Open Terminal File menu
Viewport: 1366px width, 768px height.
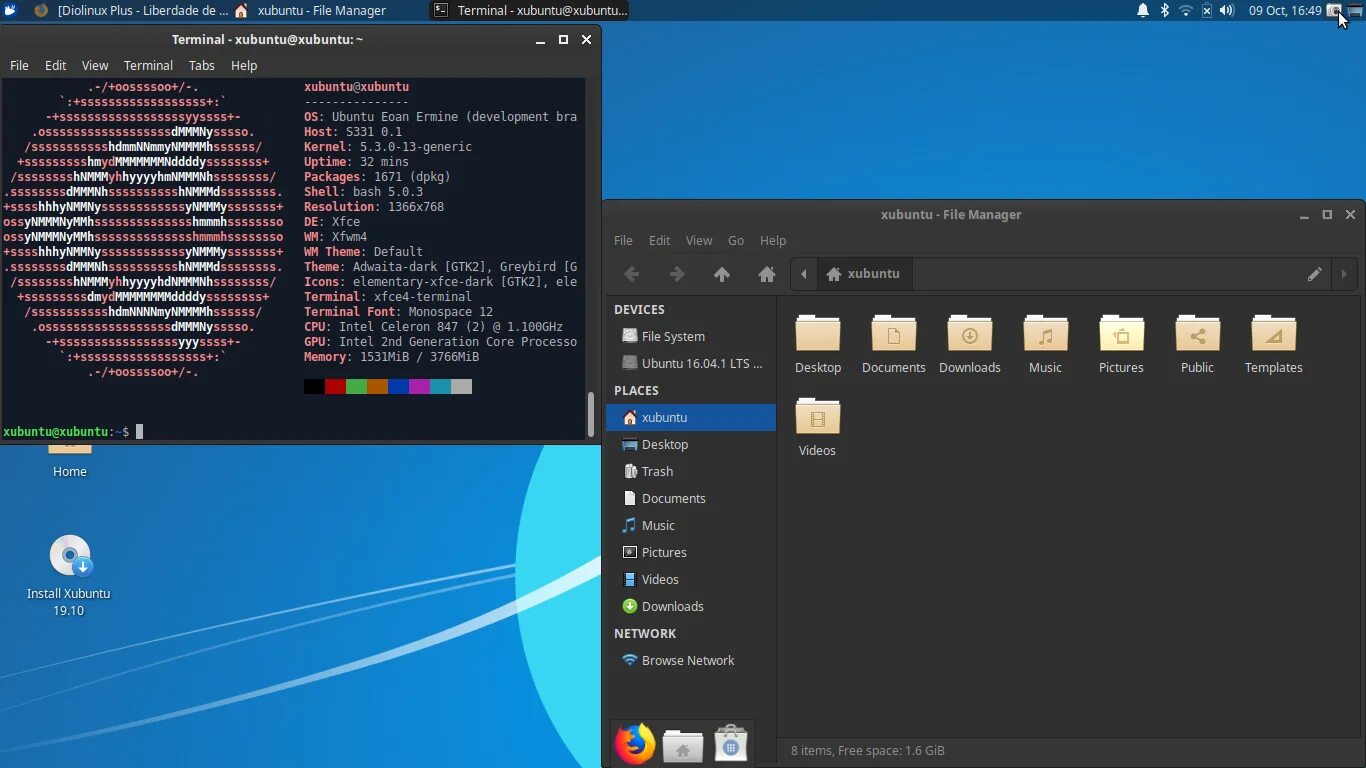[19, 65]
